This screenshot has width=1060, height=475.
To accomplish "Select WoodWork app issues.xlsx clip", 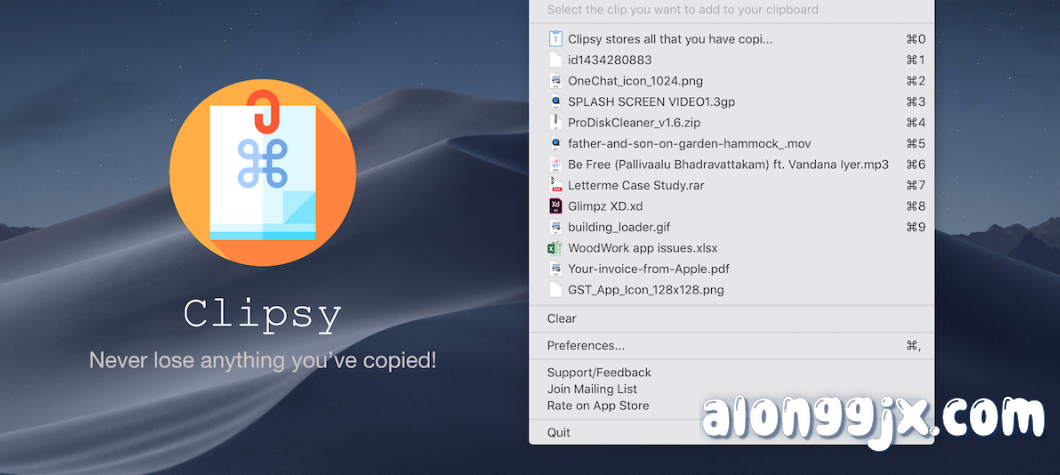I will click(x=731, y=248).
